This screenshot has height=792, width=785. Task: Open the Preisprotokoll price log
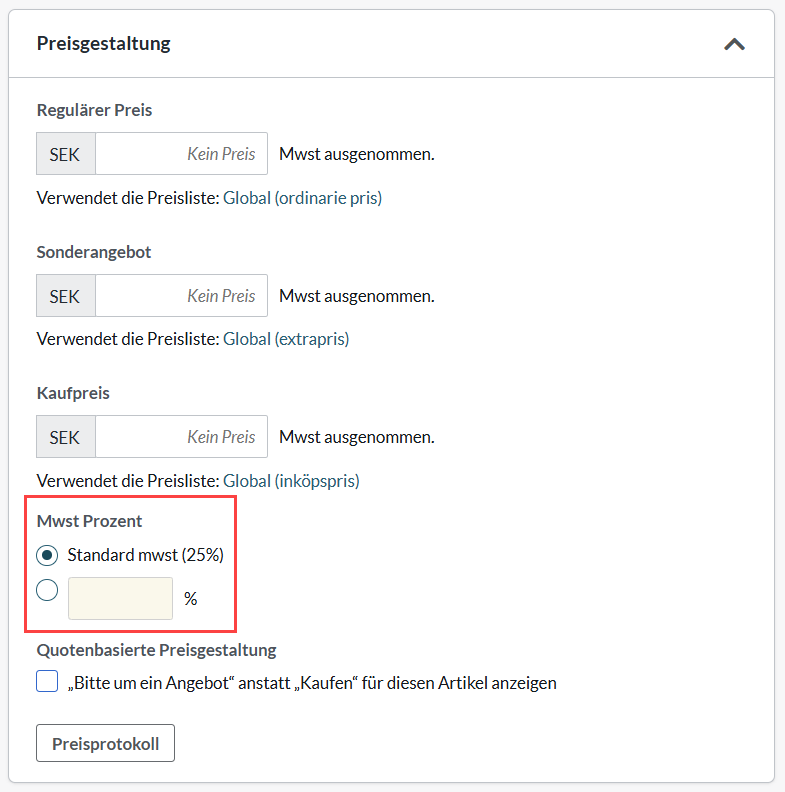pos(105,744)
